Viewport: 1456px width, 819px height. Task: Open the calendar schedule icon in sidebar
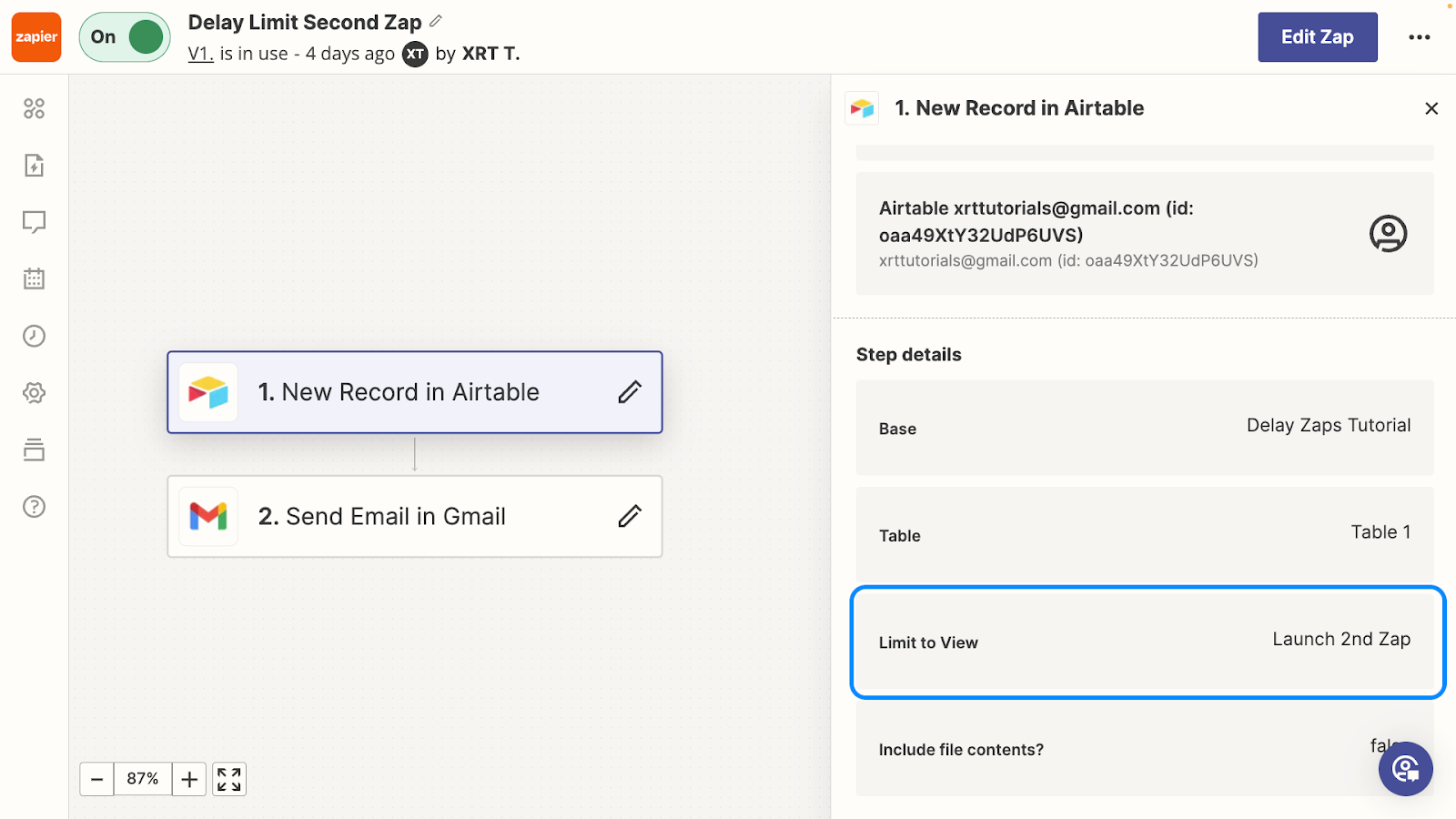pyautogui.click(x=34, y=279)
